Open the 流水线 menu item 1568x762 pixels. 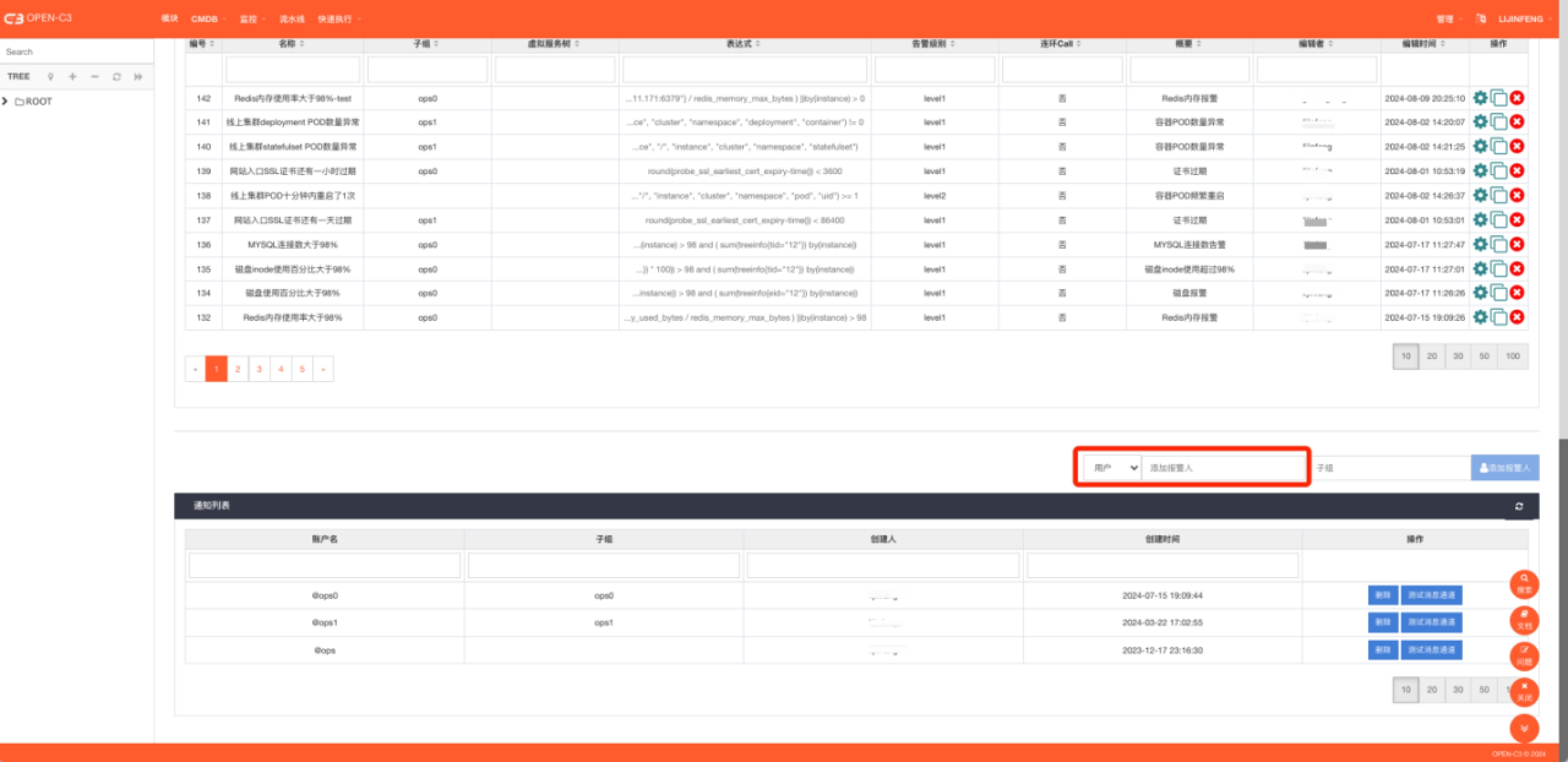(x=292, y=19)
